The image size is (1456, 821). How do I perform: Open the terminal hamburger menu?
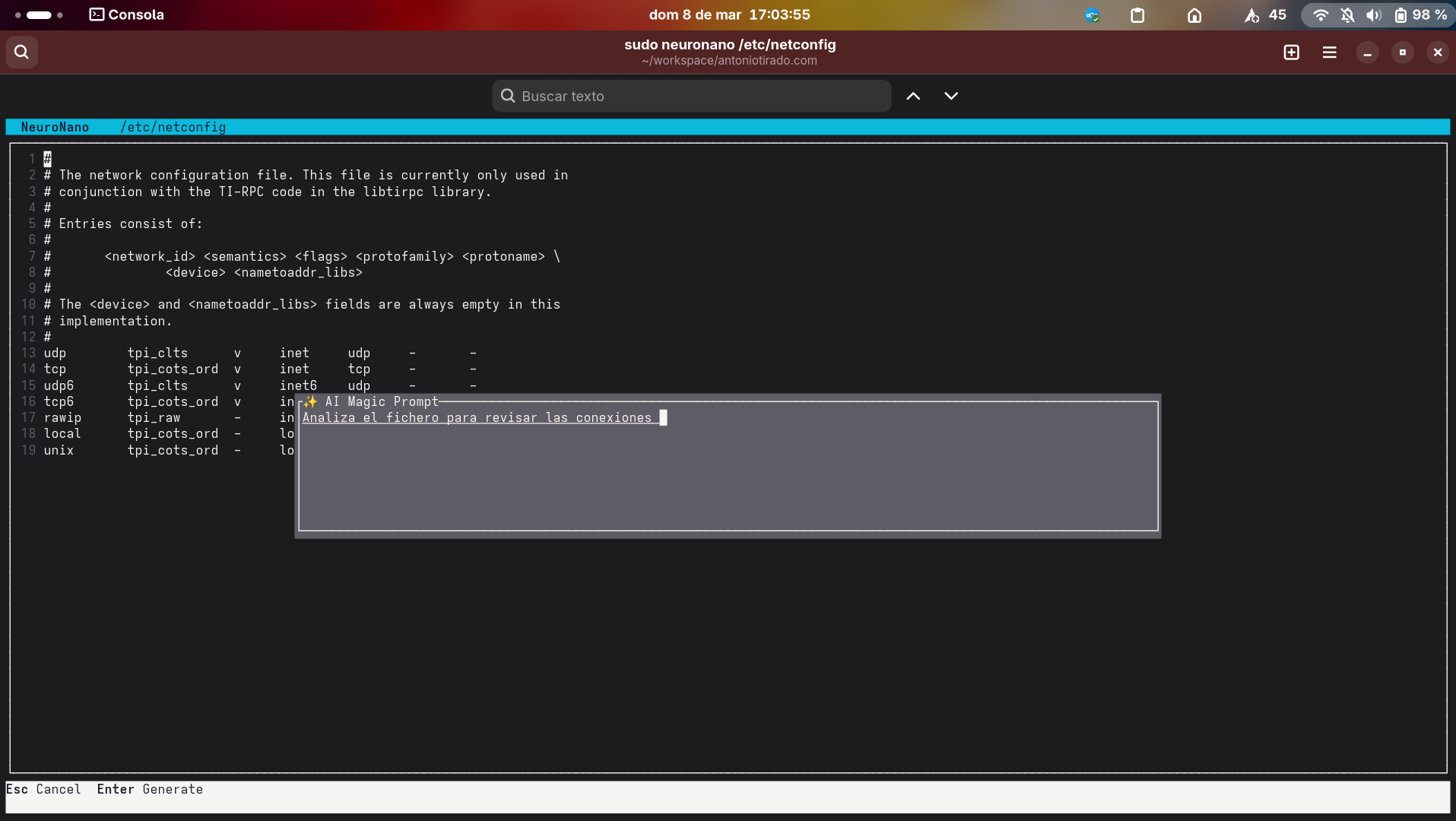(x=1329, y=52)
